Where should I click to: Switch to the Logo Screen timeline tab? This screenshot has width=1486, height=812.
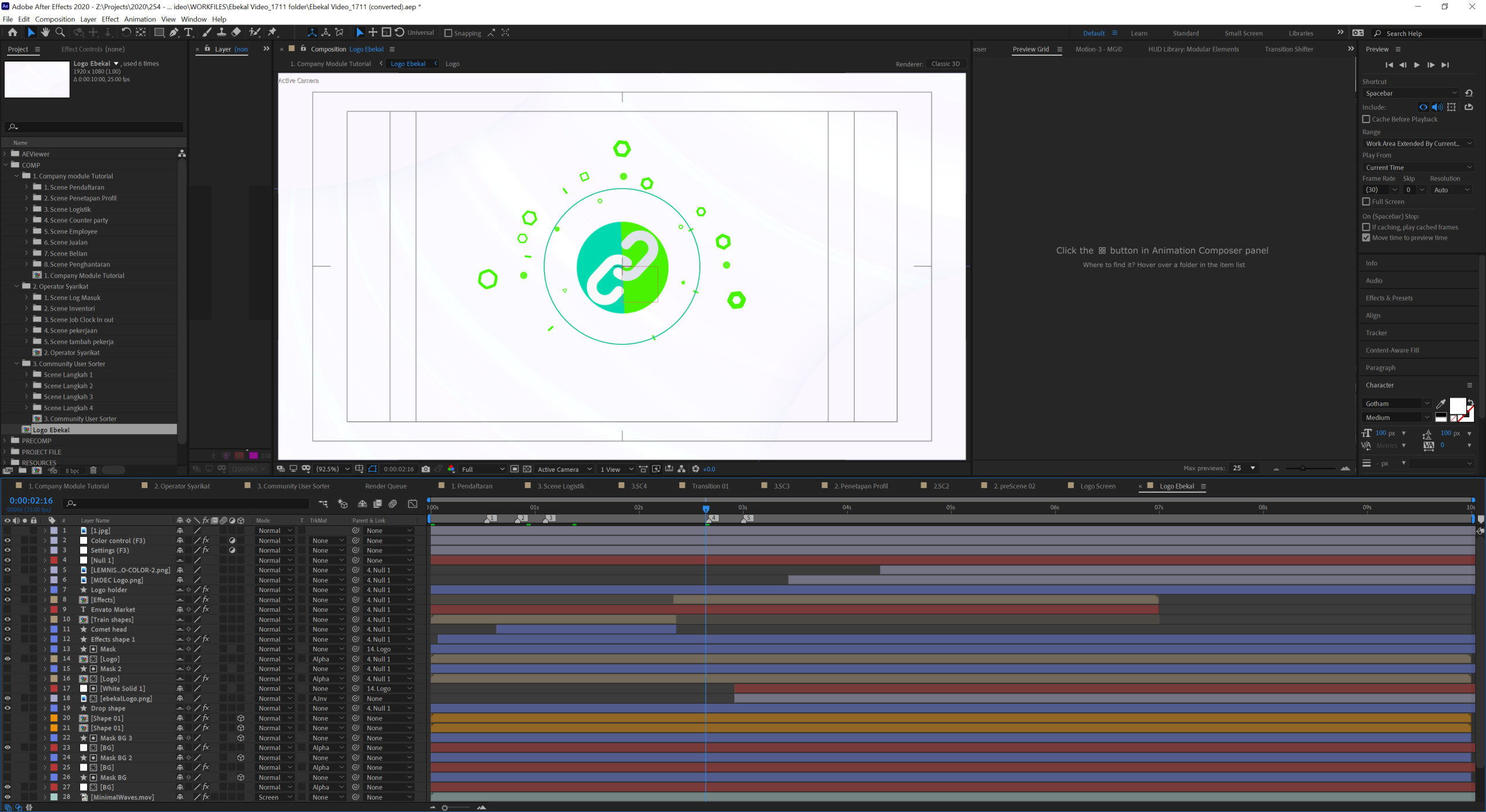tap(1097, 486)
